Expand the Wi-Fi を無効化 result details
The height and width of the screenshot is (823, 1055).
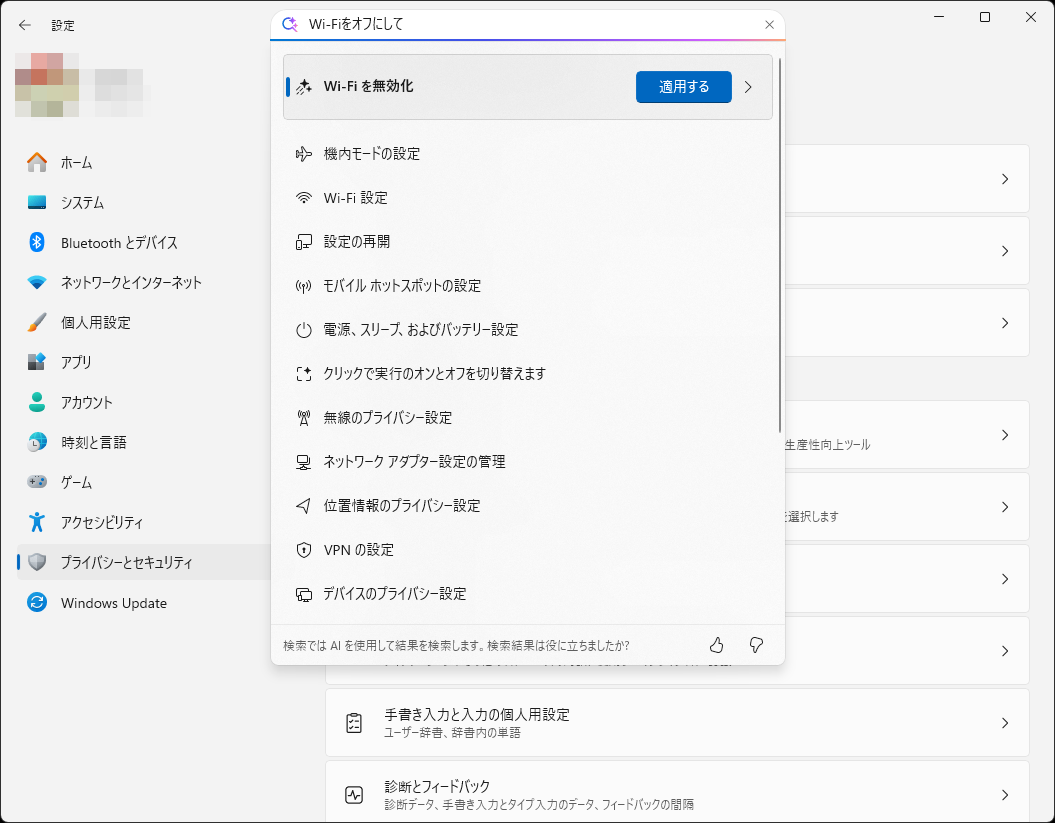click(x=748, y=87)
